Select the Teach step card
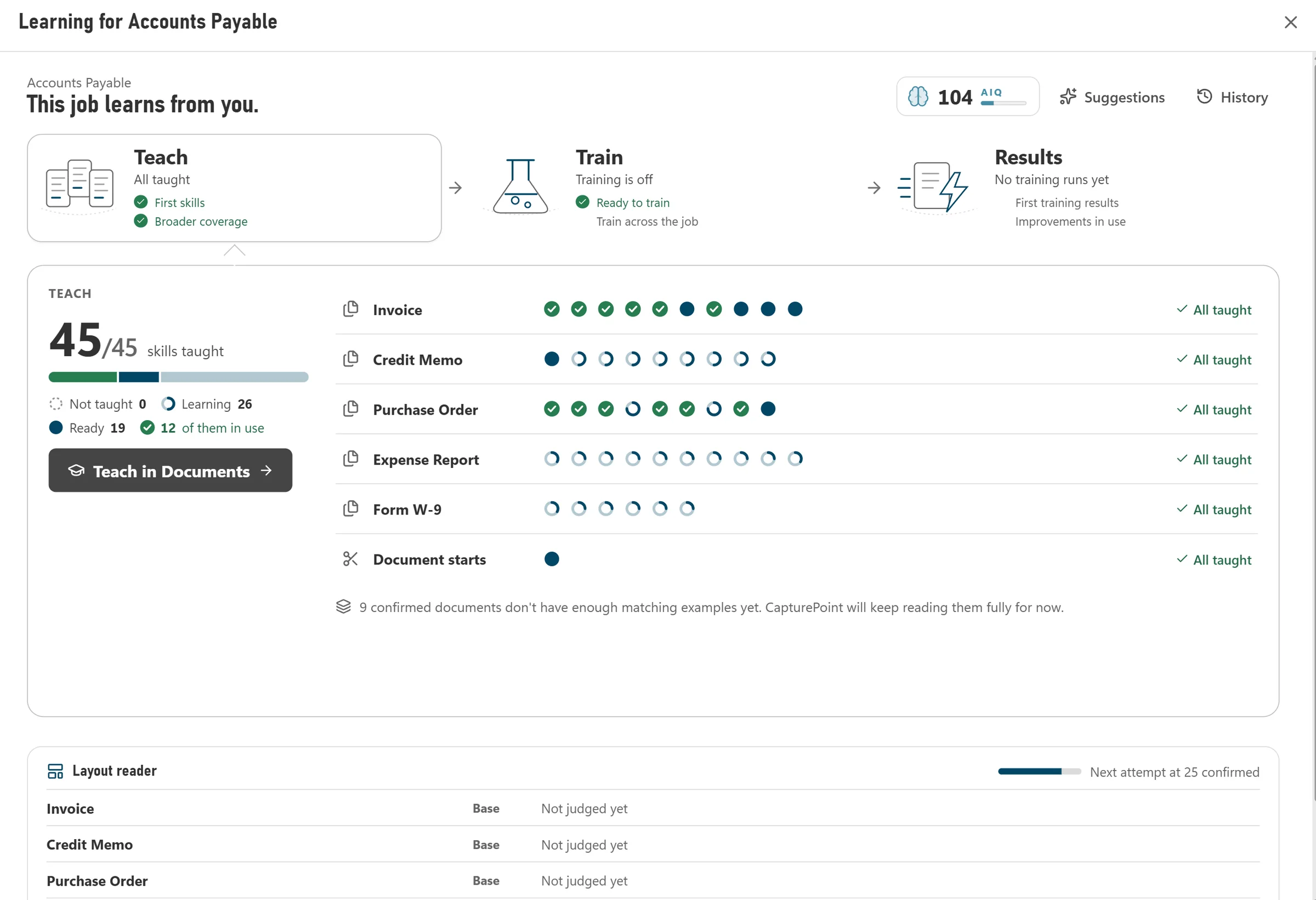Viewport: 1316px width, 900px height. [x=234, y=188]
